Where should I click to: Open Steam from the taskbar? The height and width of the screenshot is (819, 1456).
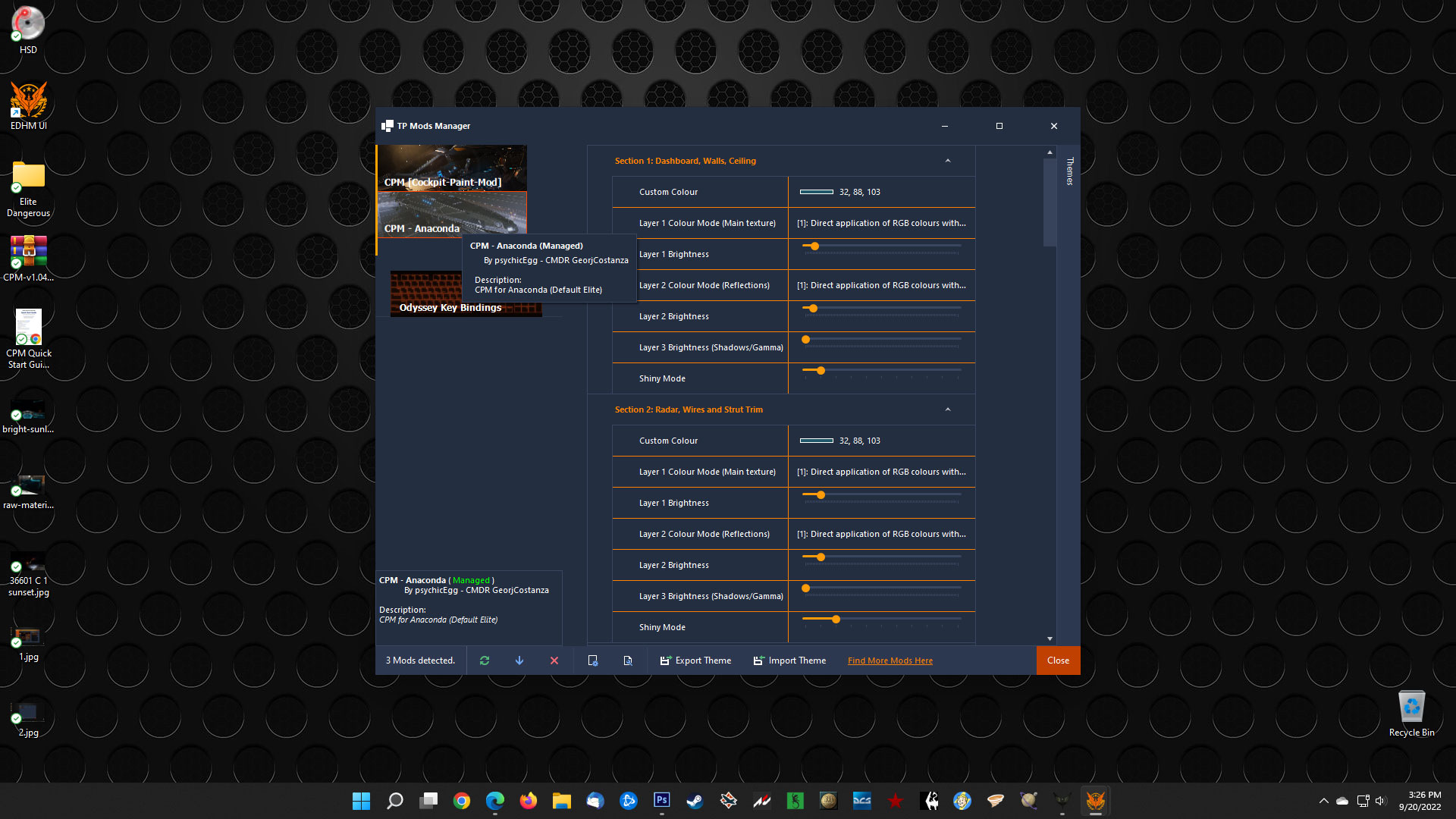tap(695, 801)
